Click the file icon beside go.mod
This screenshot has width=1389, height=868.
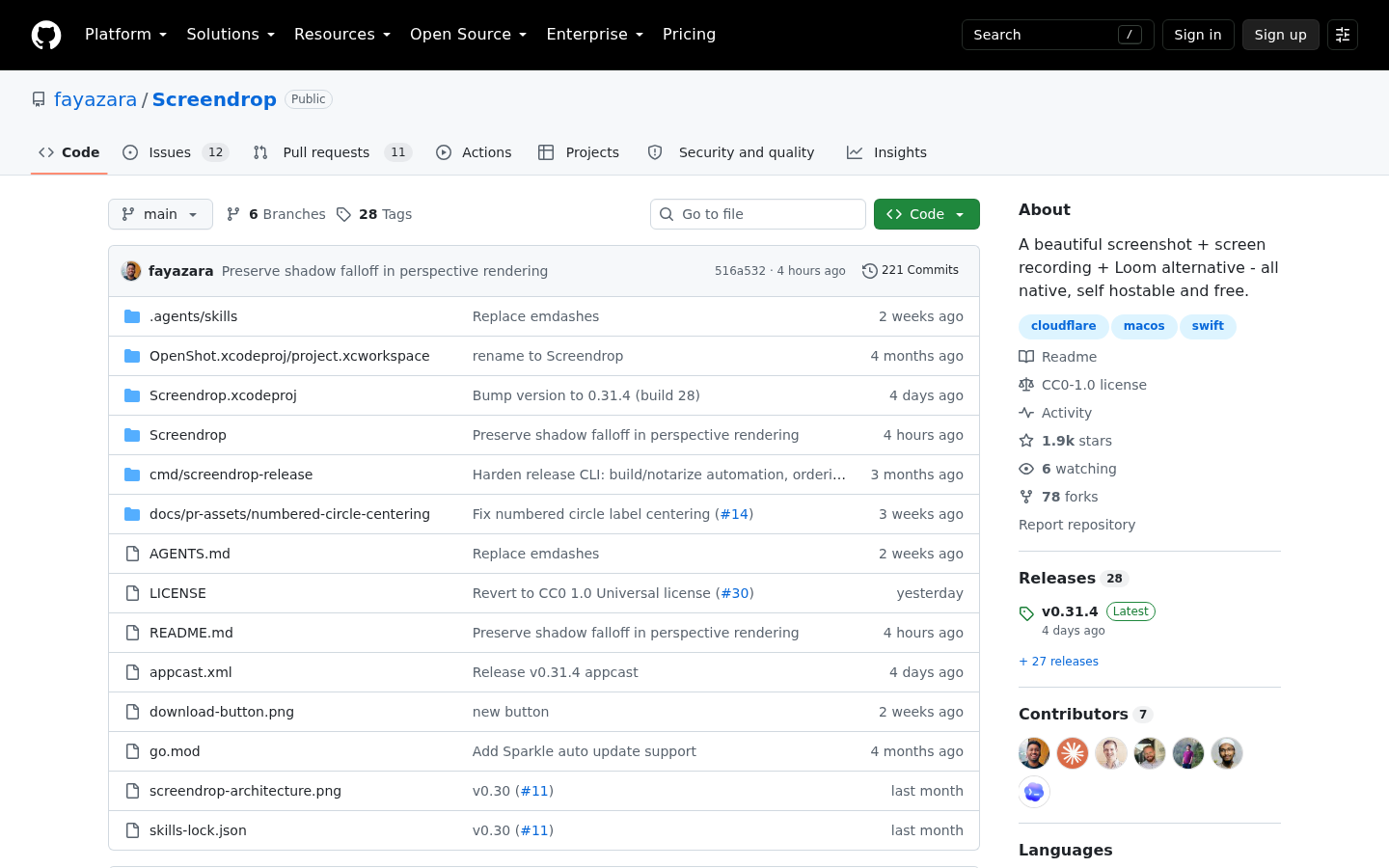coord(132,751)
